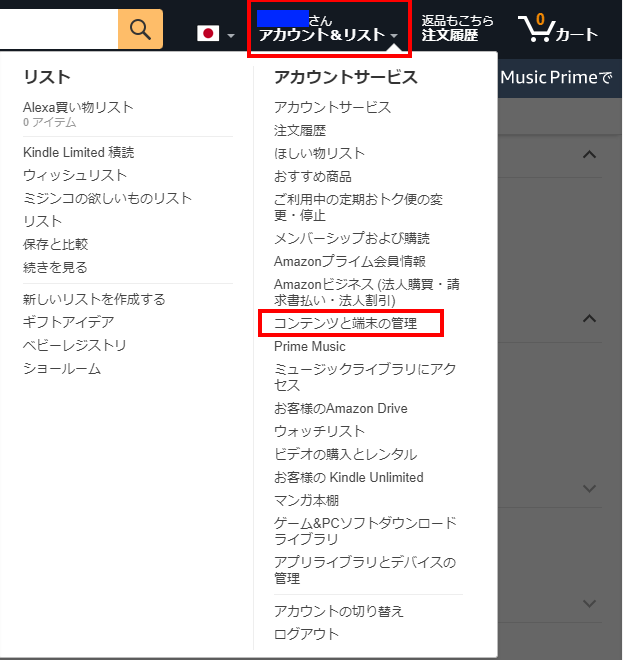Click the Music Primeで banner text
The height and width of the screenshot is (660, 623).
click(556, 78)
